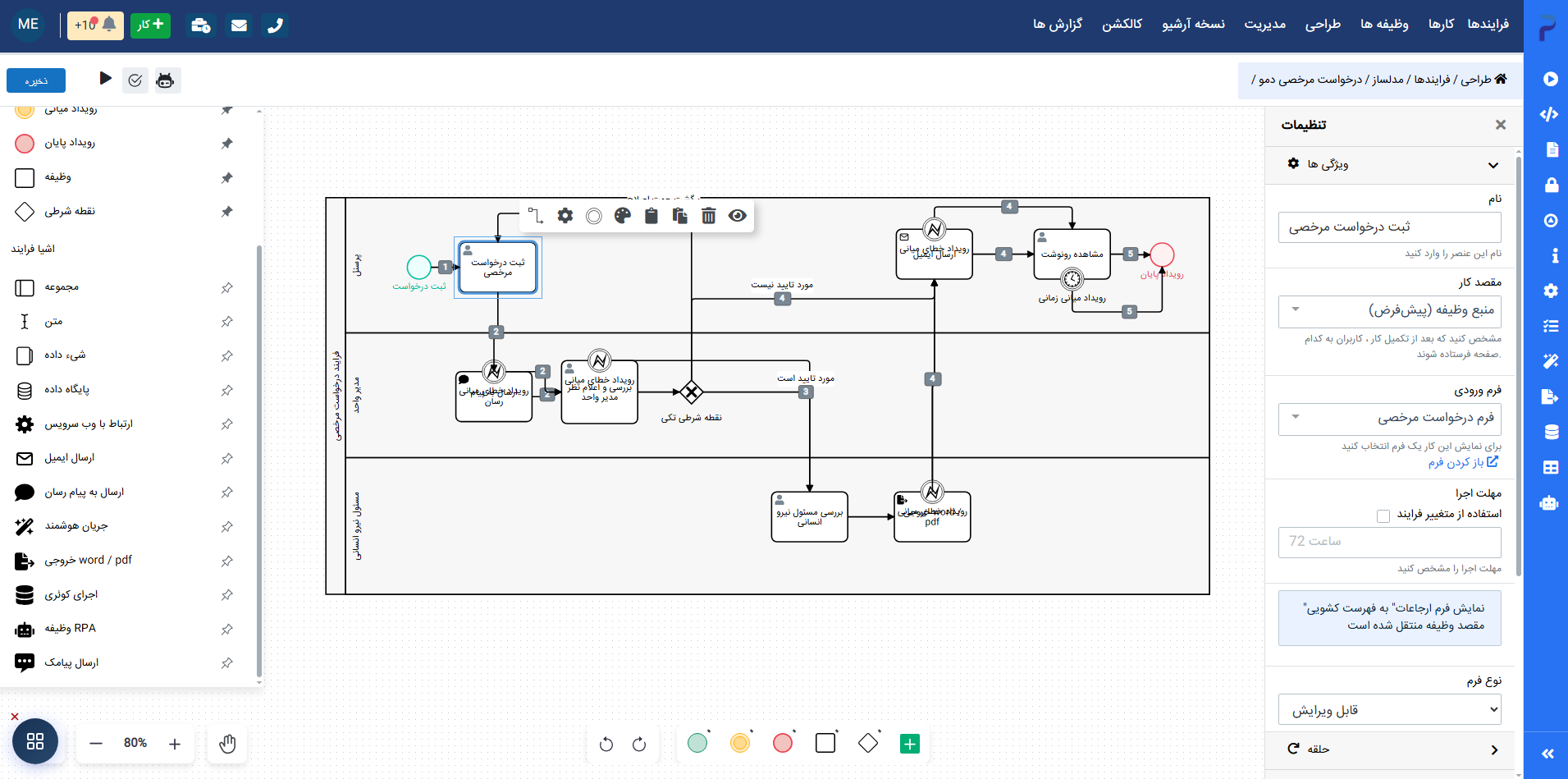
Task: Click the notification bell with +10 badge
Action: coord(95,25)
